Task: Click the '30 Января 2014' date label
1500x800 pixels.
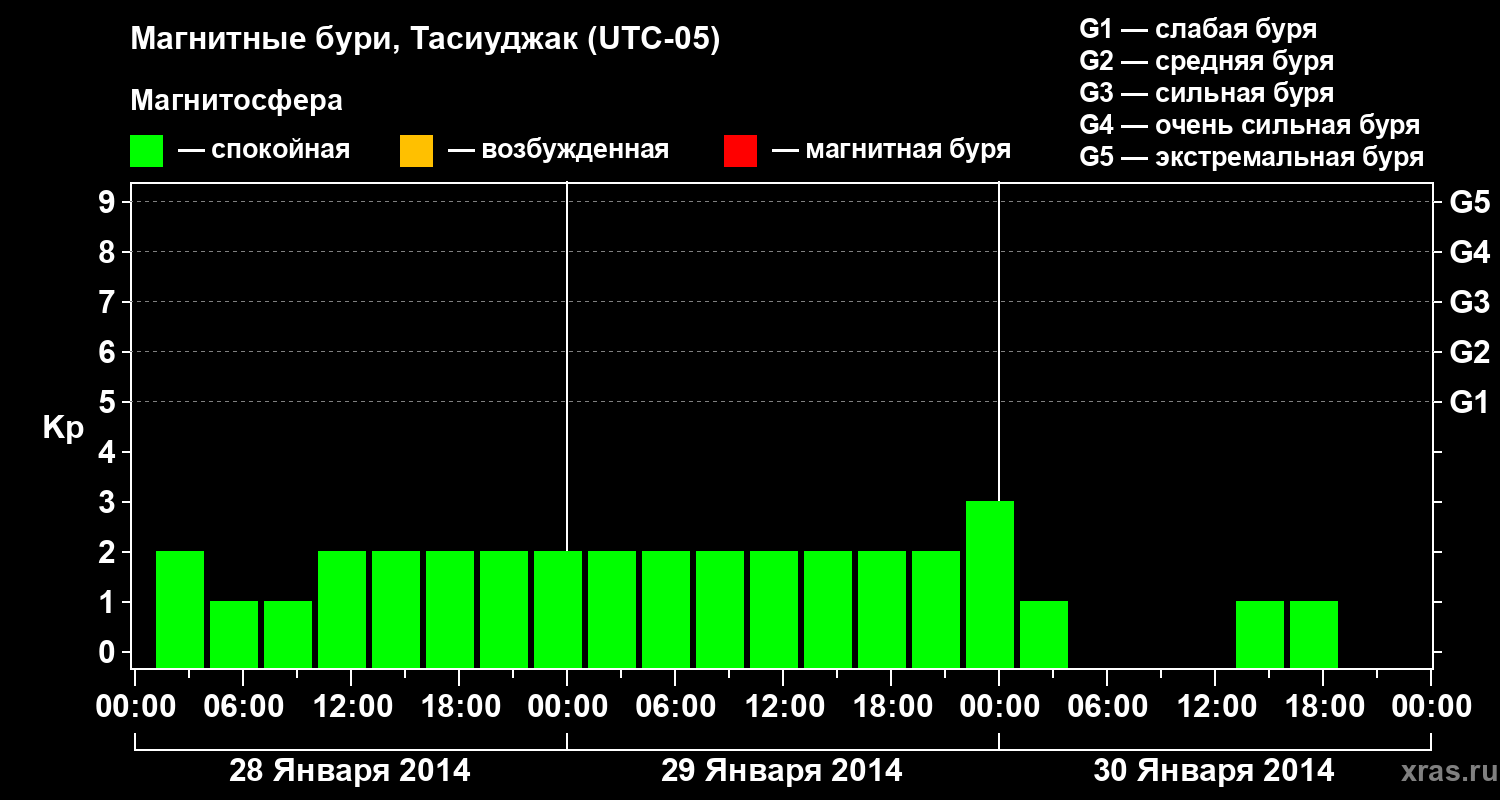Action: point(1214,771)
